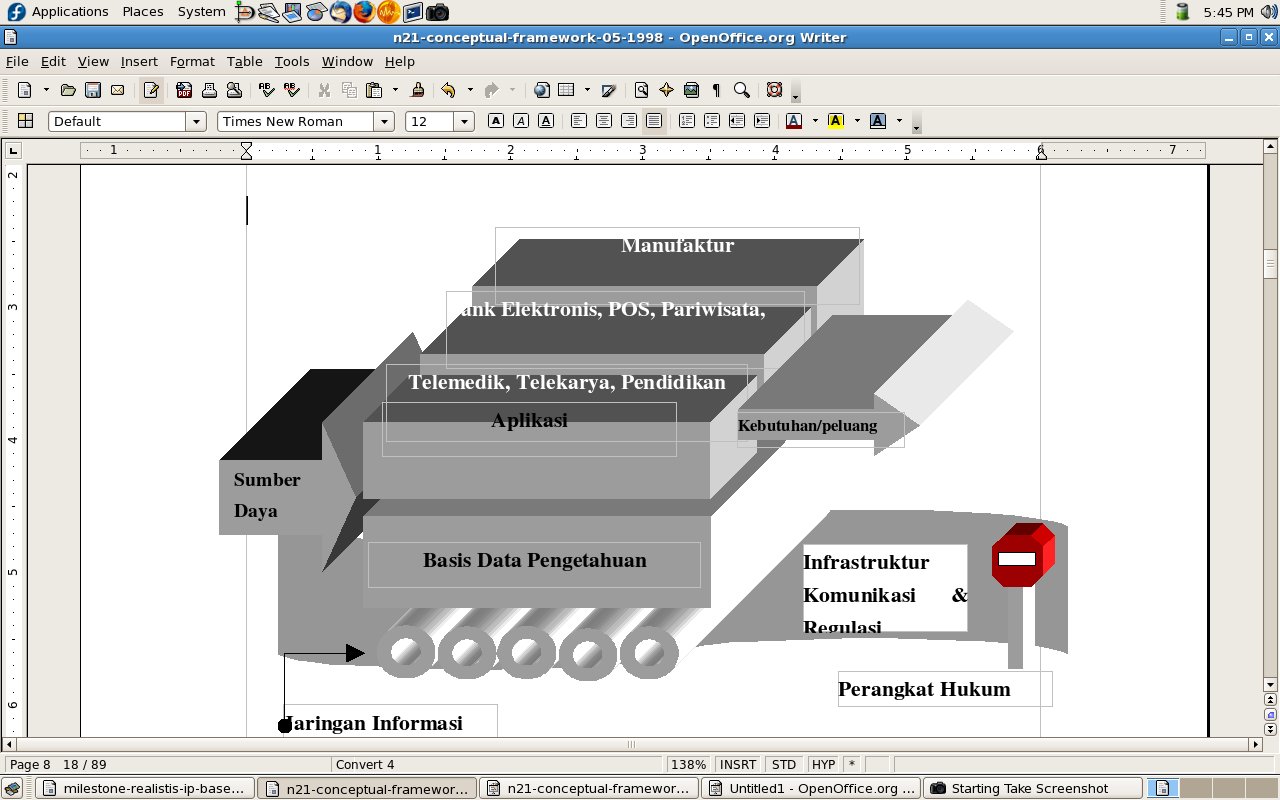The height and width of the screenshot is (800, 1280).
Task: Switch to Untitled1 OpenOffice.org taskbar window
Action: [810, 788]
